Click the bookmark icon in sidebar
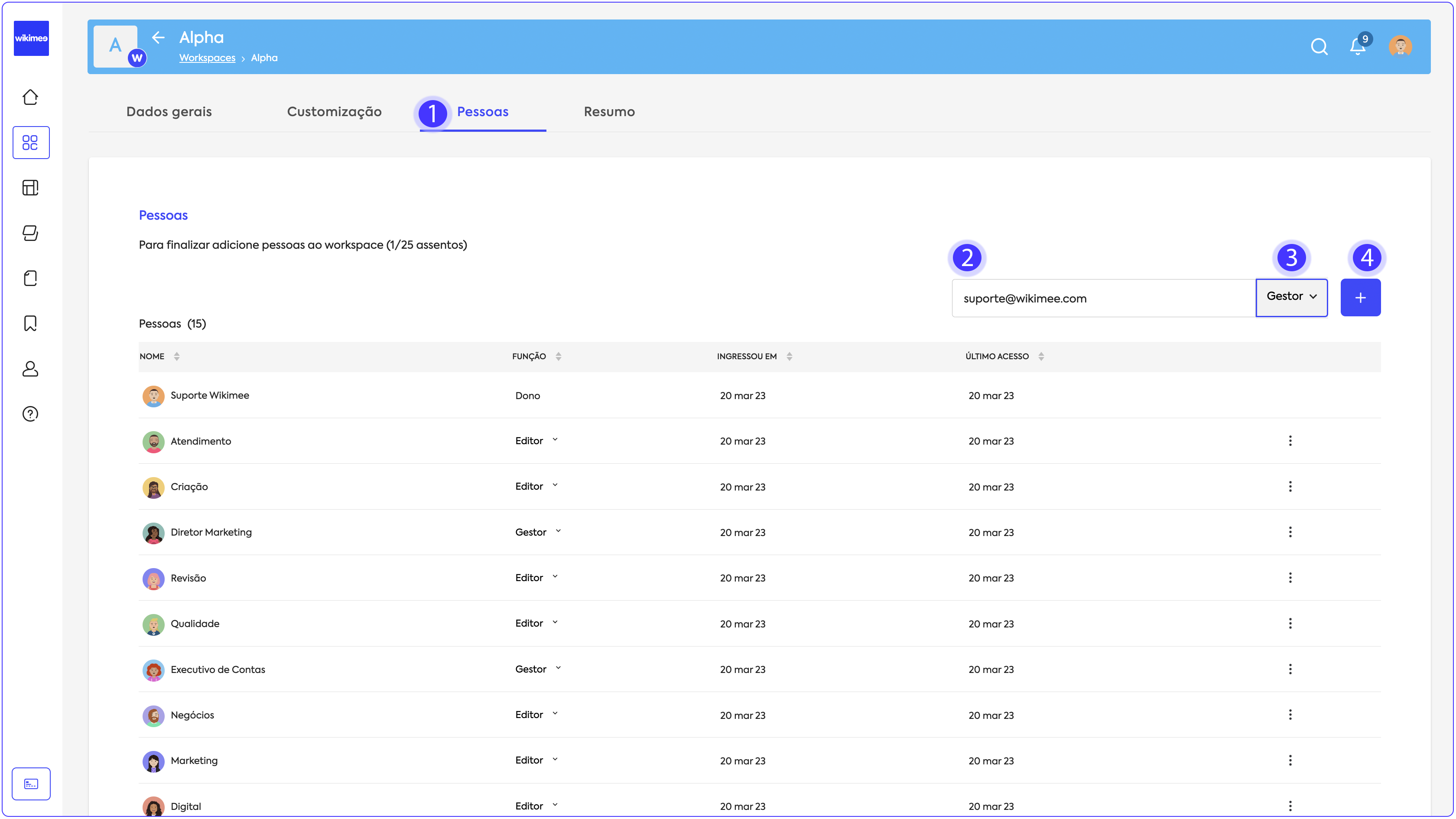The image size is (1456, 819). (x=30, y=323)
